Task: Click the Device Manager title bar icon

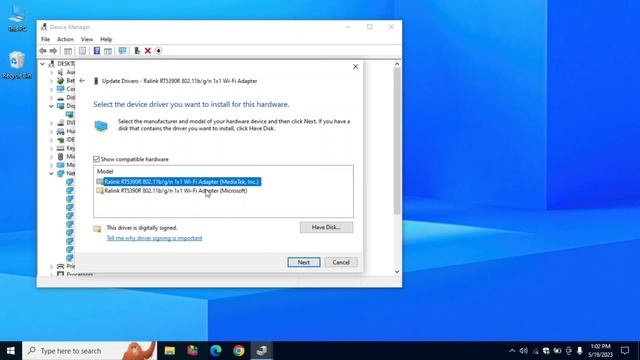Action: point(44,27)
